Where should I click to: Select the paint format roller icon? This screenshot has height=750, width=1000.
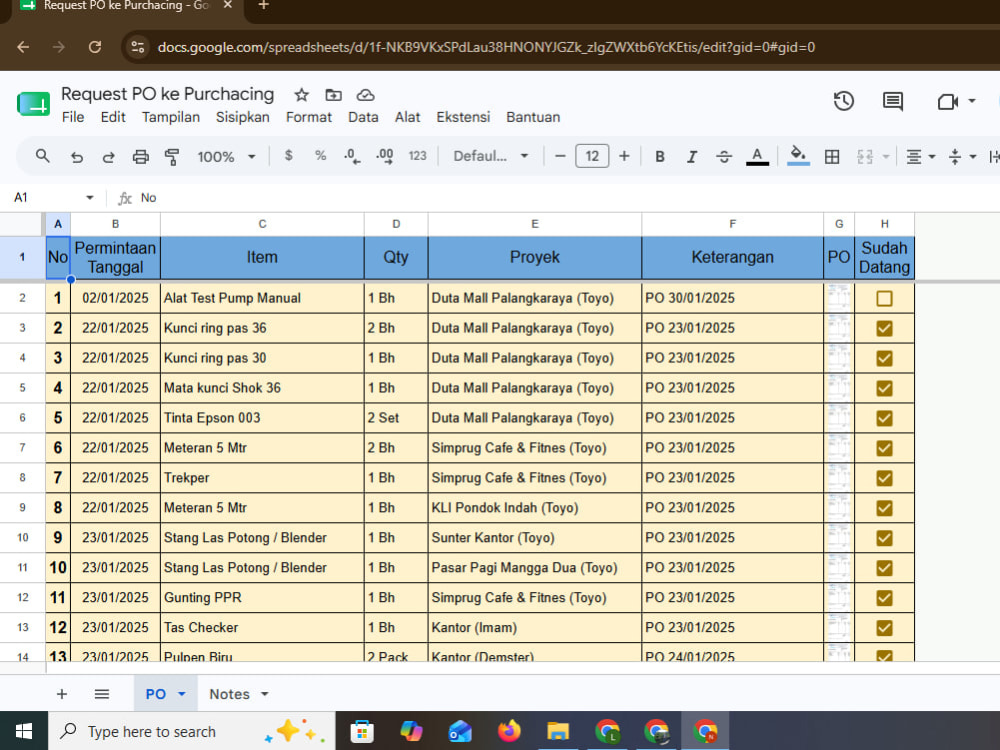[172, 157]
